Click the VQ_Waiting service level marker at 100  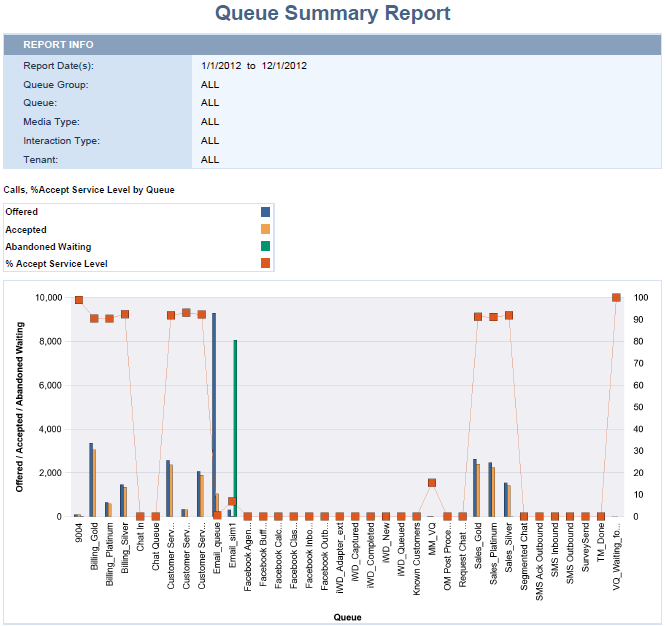coord(616,298)
